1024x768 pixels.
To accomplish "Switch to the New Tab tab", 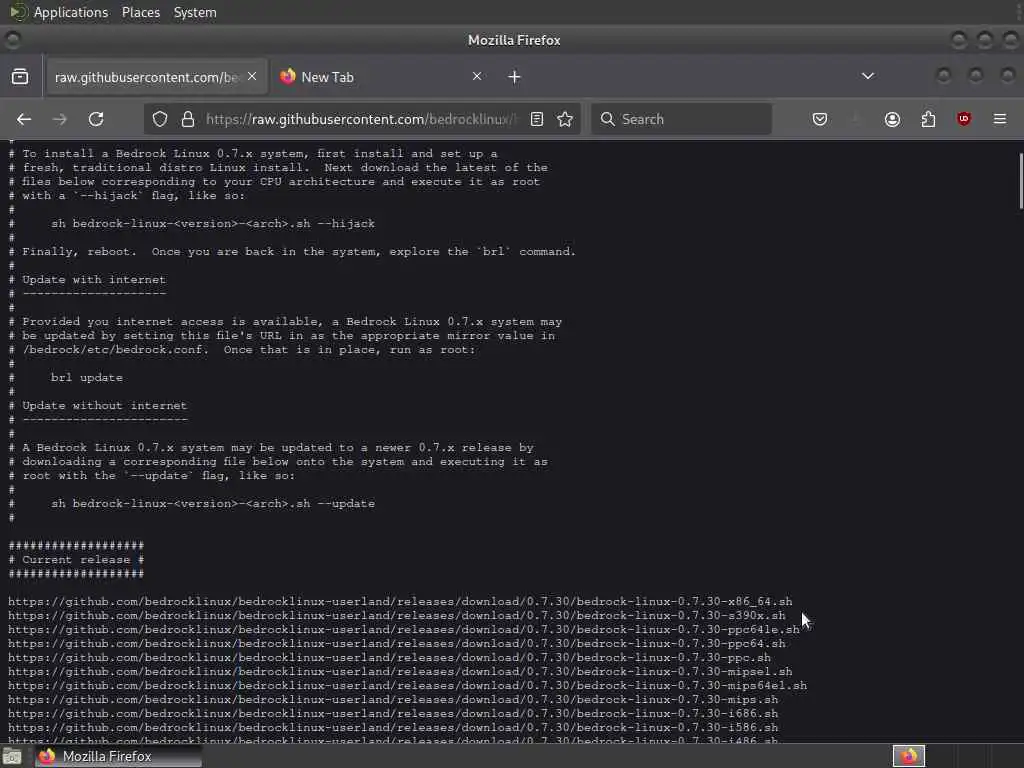I will point(381,77).
